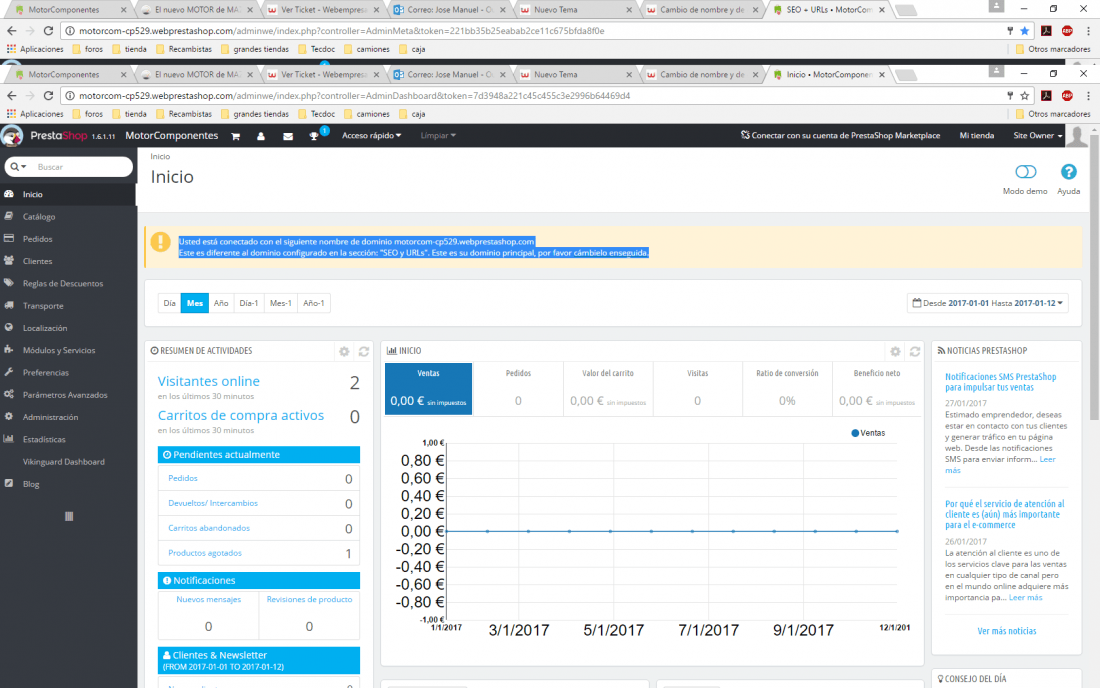Open the Devueltos/ Intercambios link

(213, 503)
